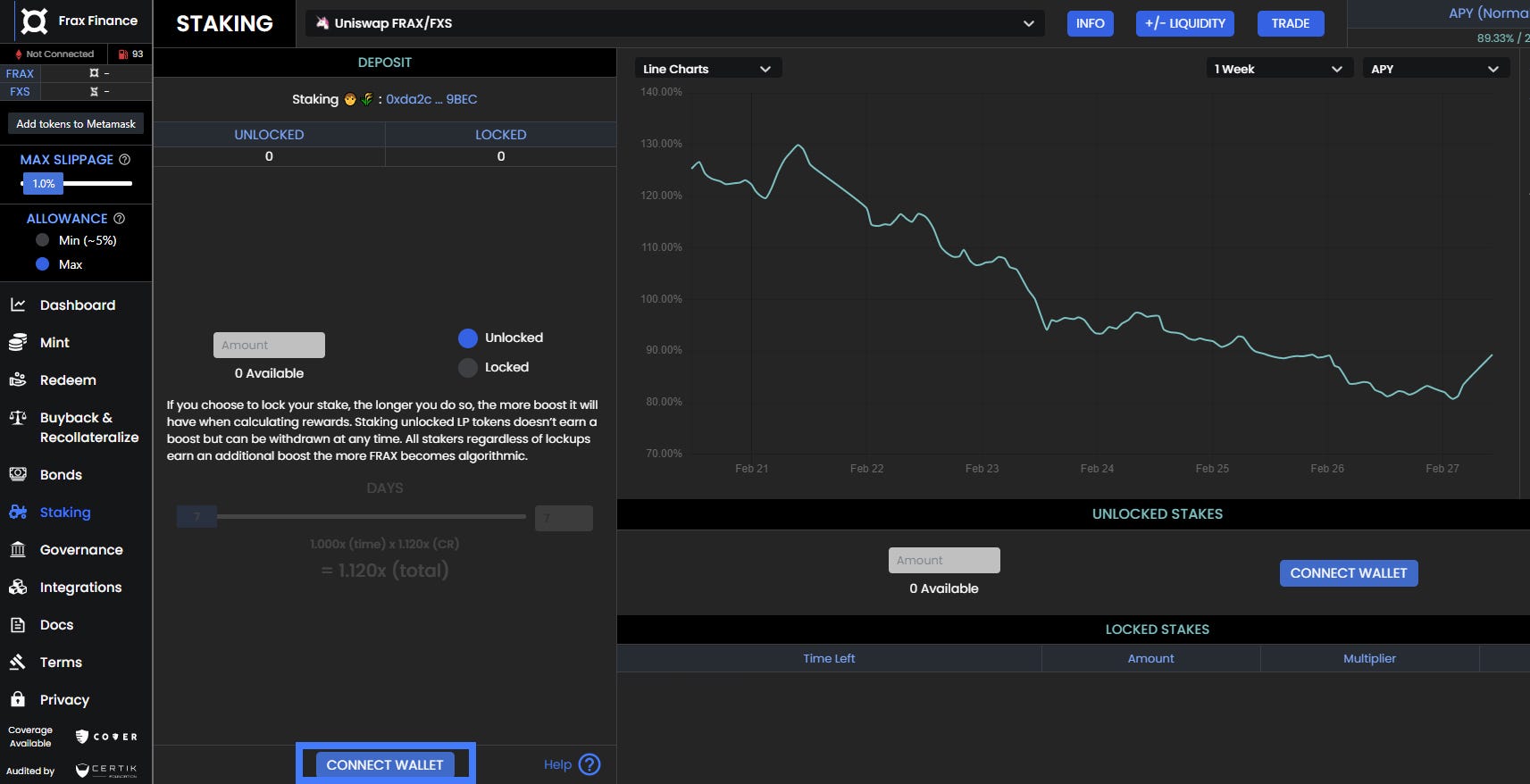Click the +/- LIQUIDITY button
Viewport: 1530px width, 784px height.
(1184, 23)
